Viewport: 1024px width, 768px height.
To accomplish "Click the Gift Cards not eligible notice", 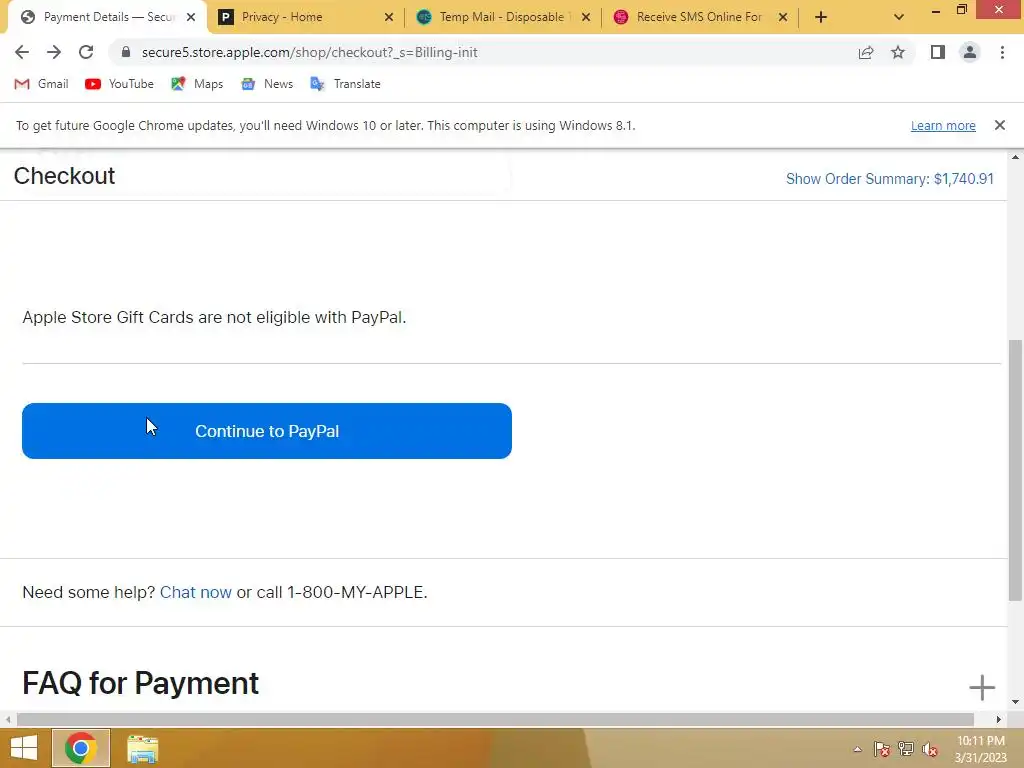I will (x=214, y=317).
